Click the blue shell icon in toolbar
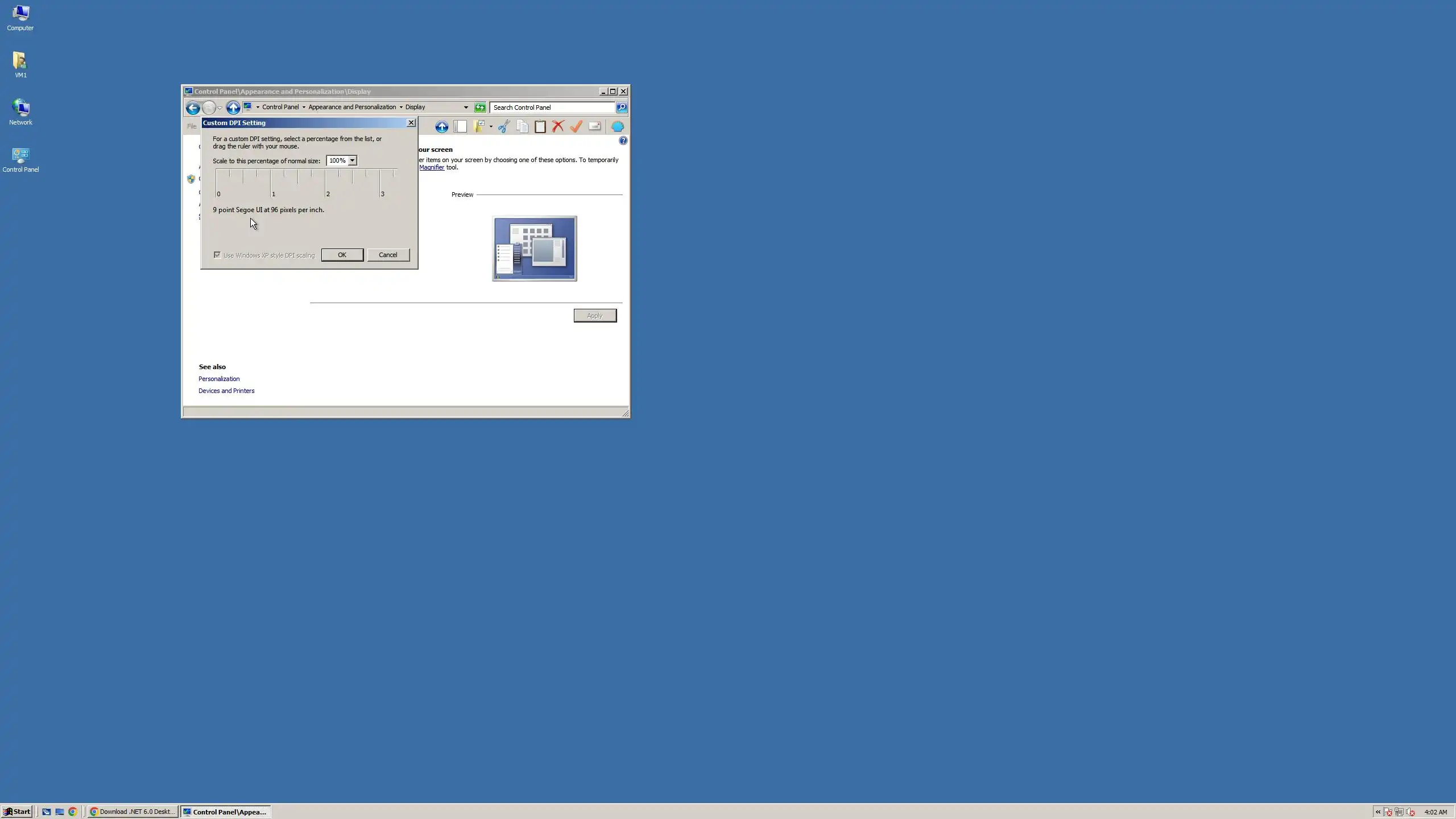Viewport: 1456px width, 819px height. (x=617, y=126)
